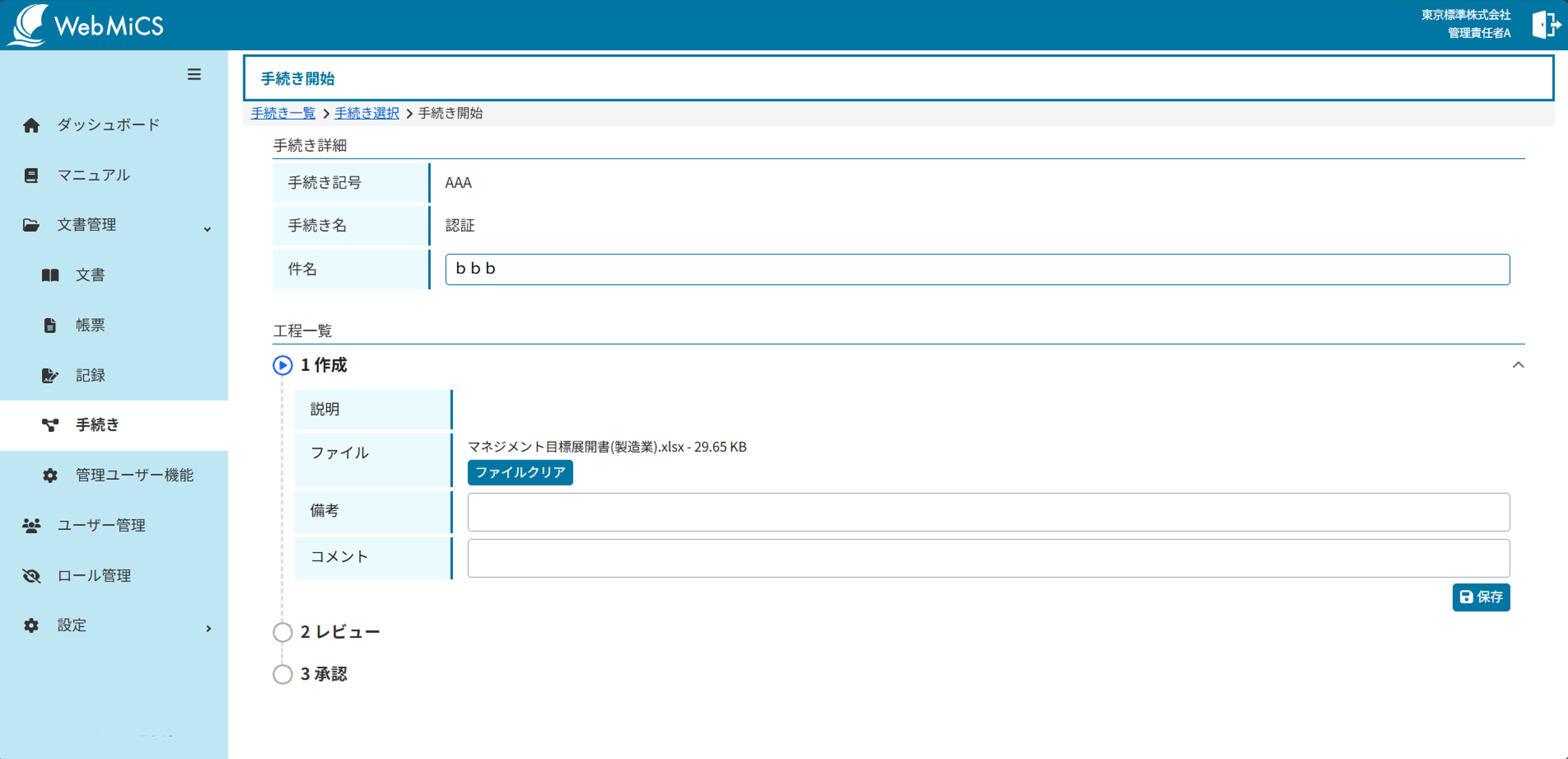The width and height of the screenshot is (1568, 759).
Task: Click the logout door icon
Action: point(1546,25)
